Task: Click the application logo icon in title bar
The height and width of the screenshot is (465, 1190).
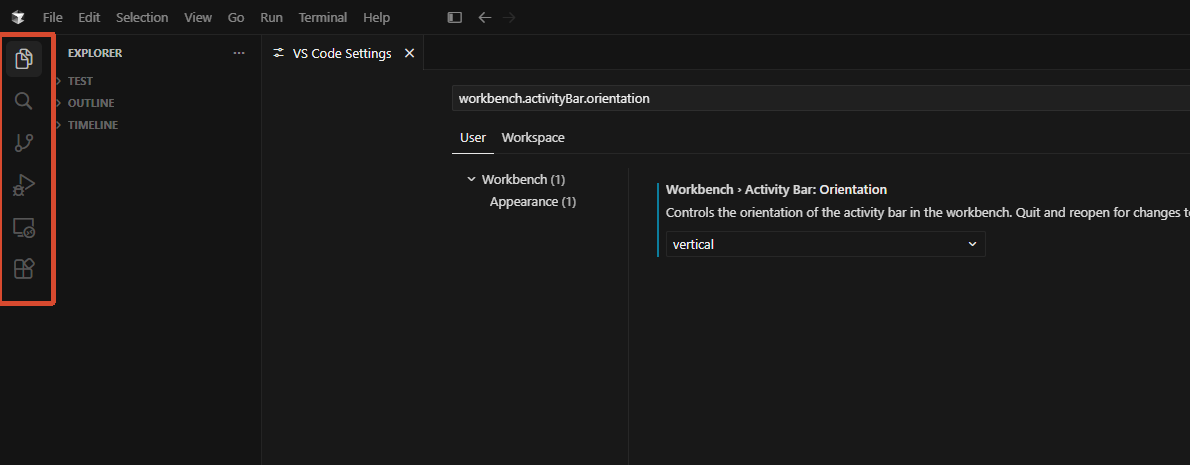Action: 18,17
